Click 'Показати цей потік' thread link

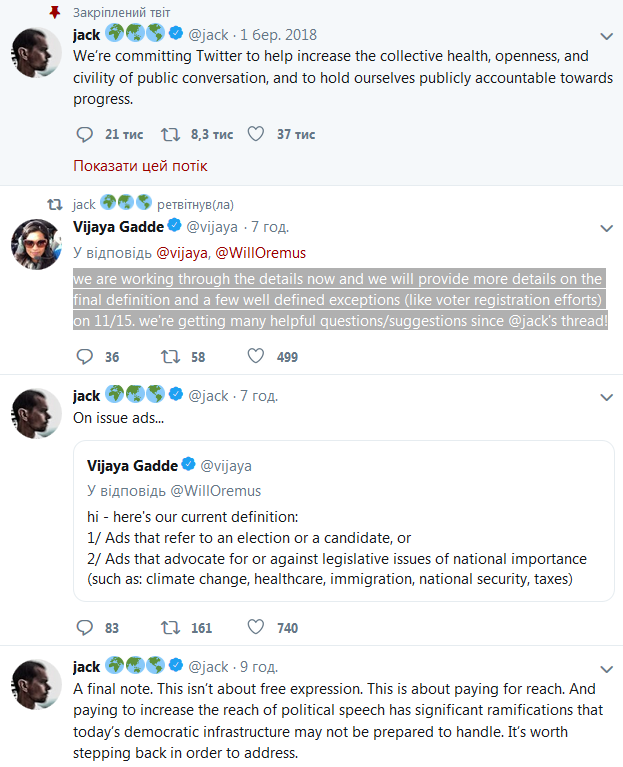[x=140, y=166]
